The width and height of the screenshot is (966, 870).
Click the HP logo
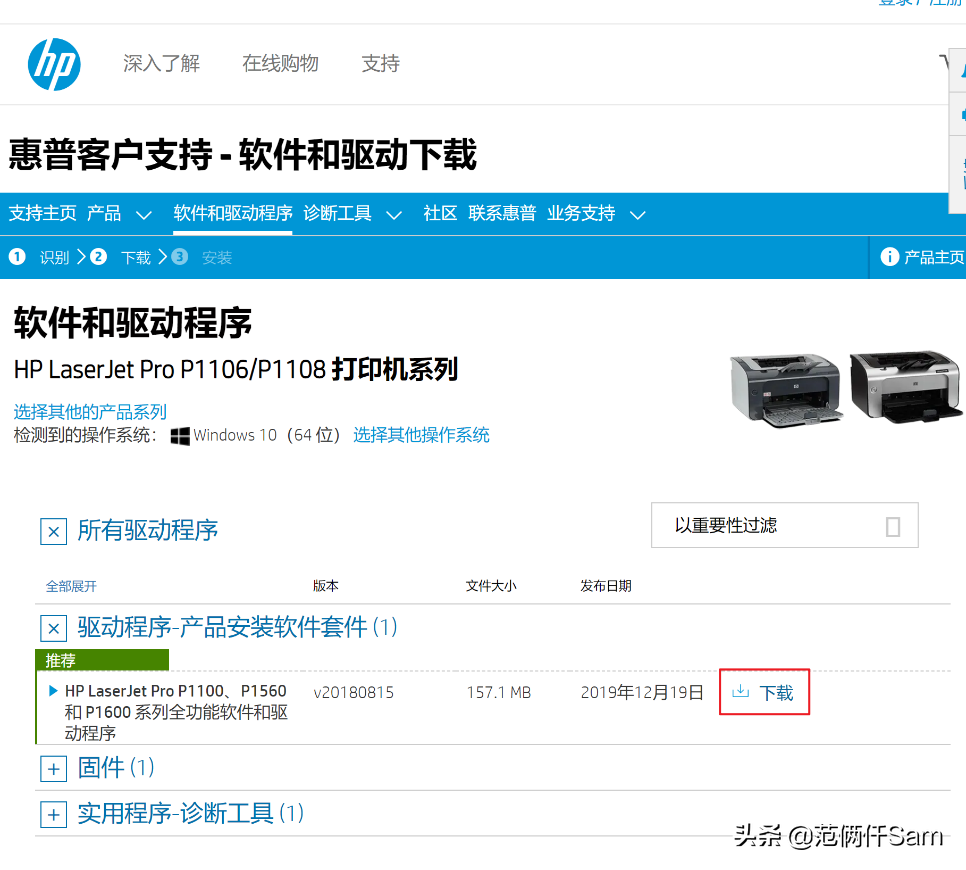[x=54, y=65]
